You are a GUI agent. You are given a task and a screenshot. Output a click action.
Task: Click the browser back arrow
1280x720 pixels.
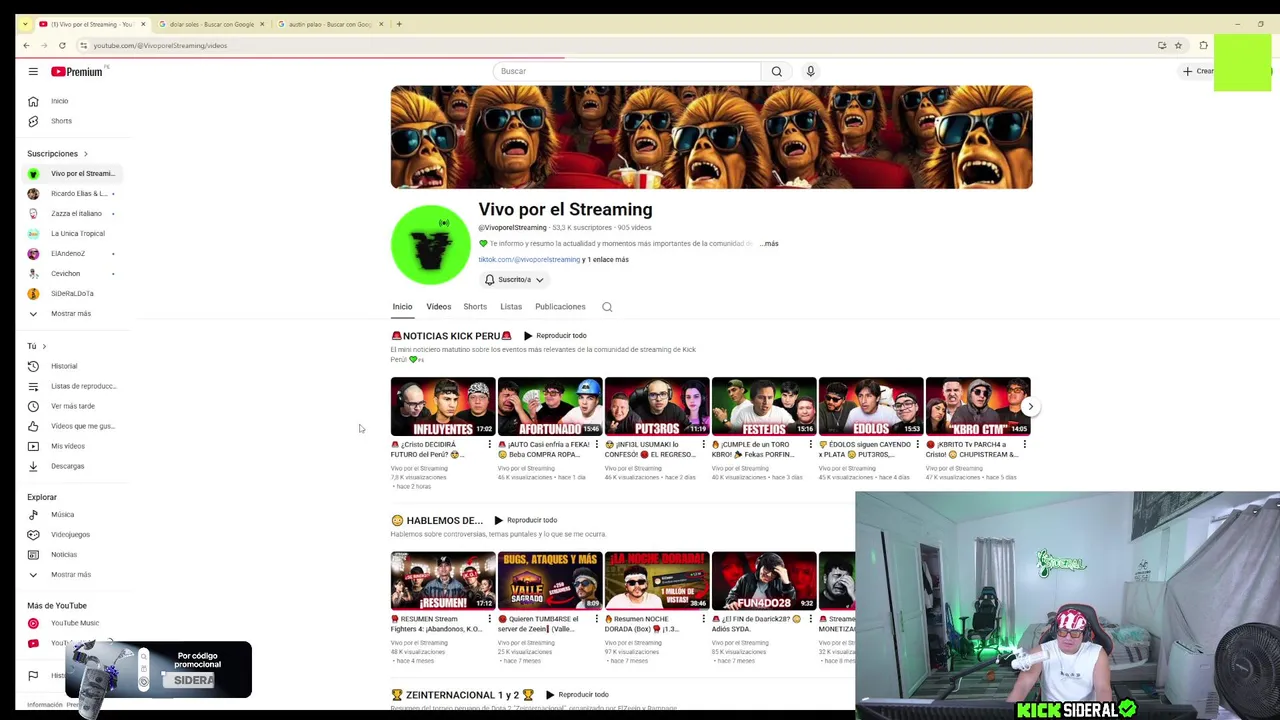[x=27, y=45]
